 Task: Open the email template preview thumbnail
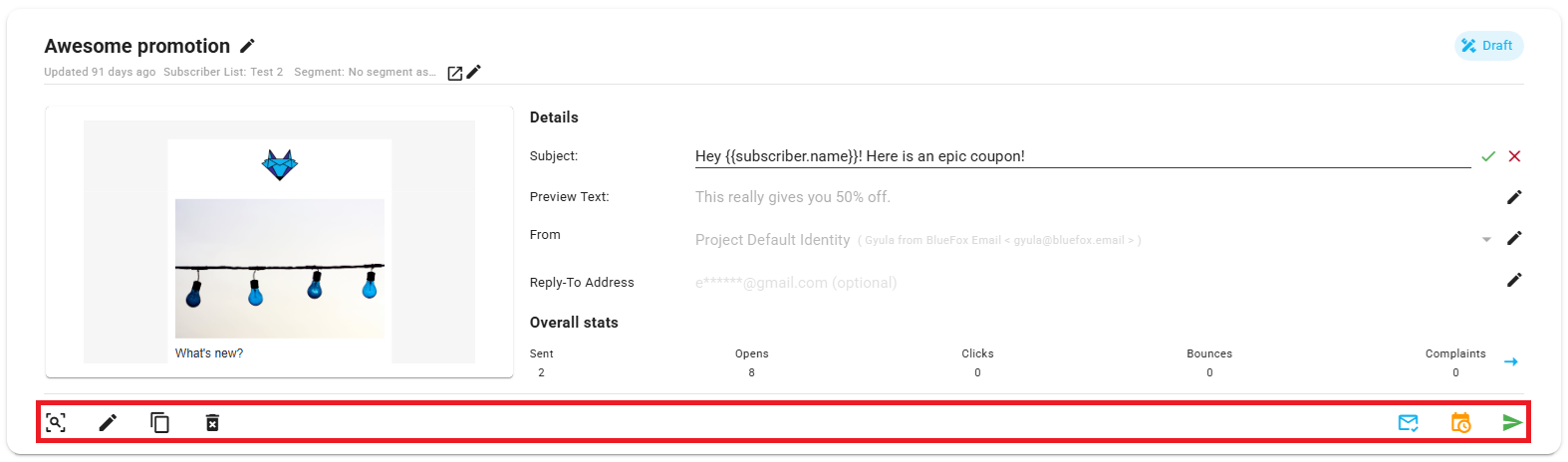pyautogui.click(x=279, y=242)
